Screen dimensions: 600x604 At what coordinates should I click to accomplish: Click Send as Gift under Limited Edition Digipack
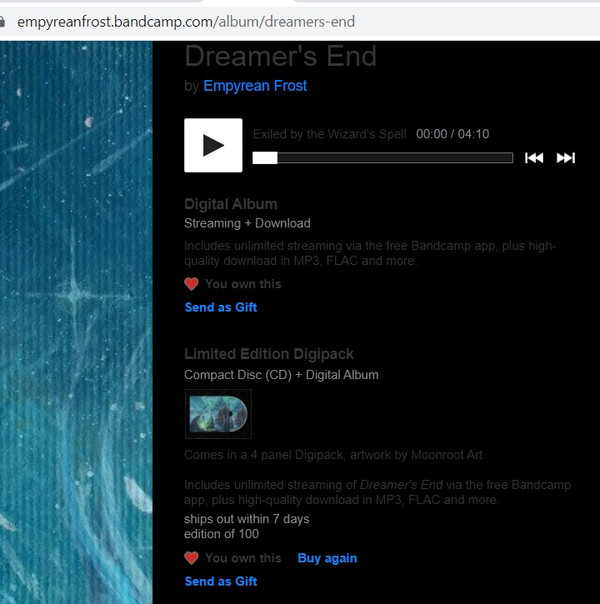coord(221,581)
